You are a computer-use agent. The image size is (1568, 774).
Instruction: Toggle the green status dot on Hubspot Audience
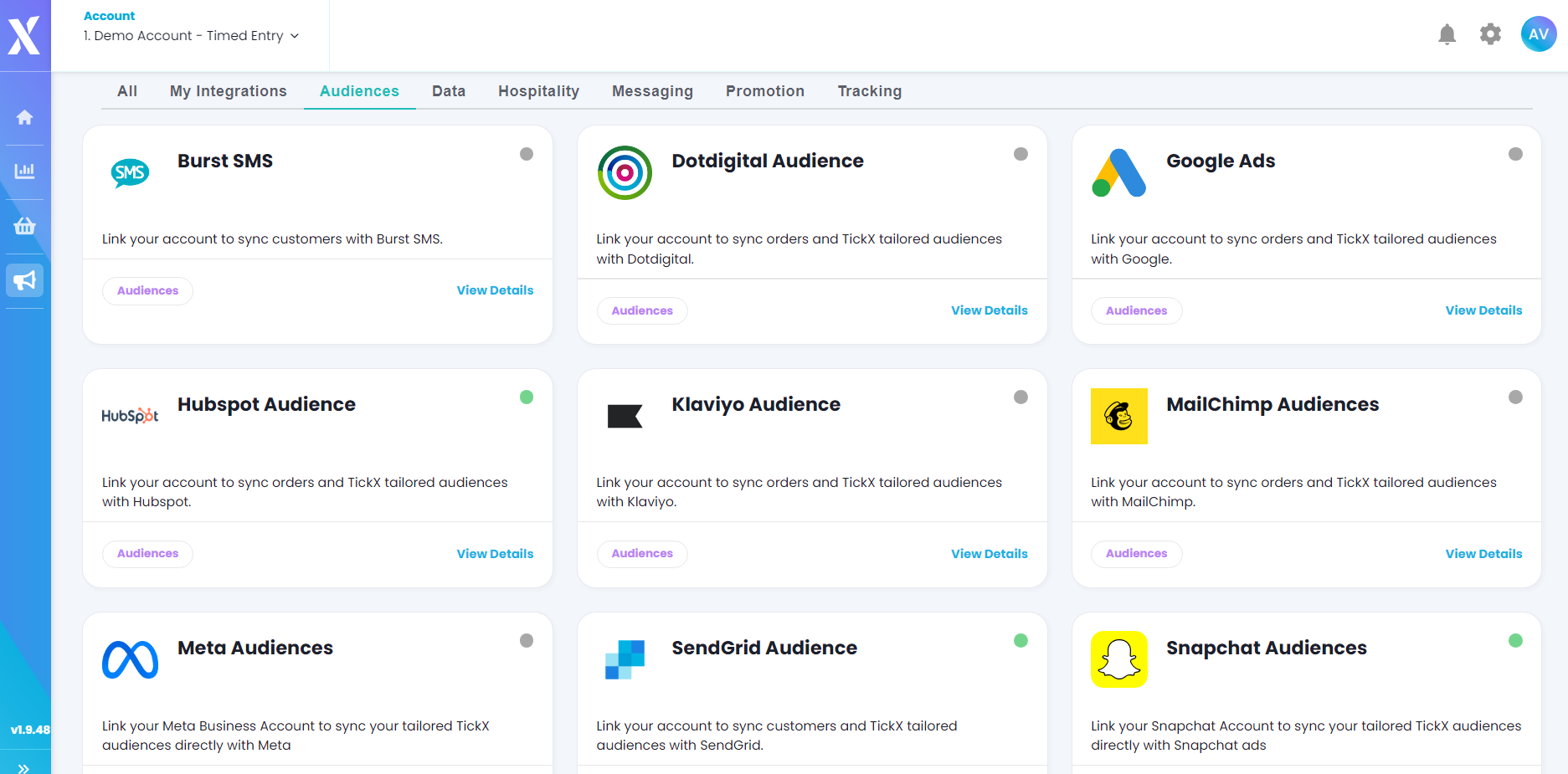coord(527,397)
